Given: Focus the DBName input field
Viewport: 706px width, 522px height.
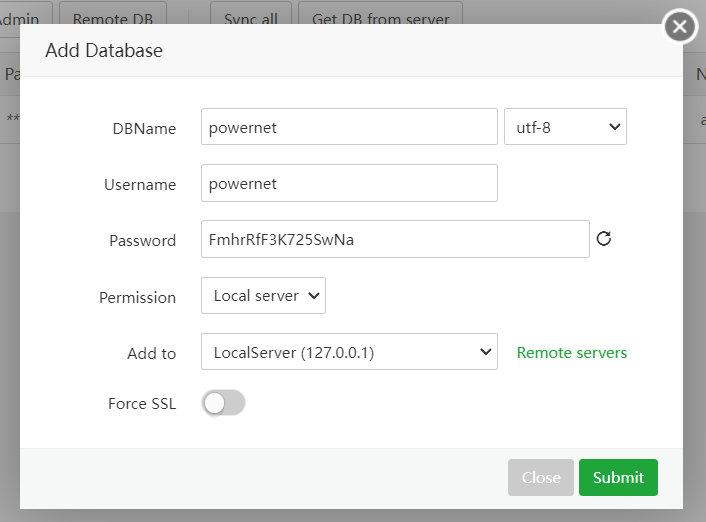Looking at the screenshot, I should point(349,128).
